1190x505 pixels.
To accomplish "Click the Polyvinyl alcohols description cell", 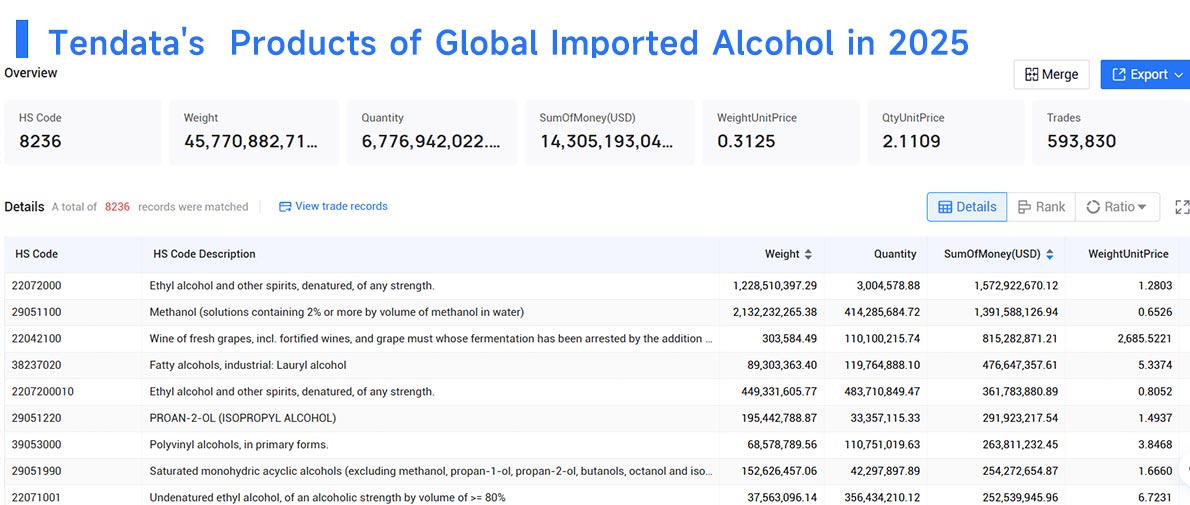I will pyautogui.click(x=239, y=445).
